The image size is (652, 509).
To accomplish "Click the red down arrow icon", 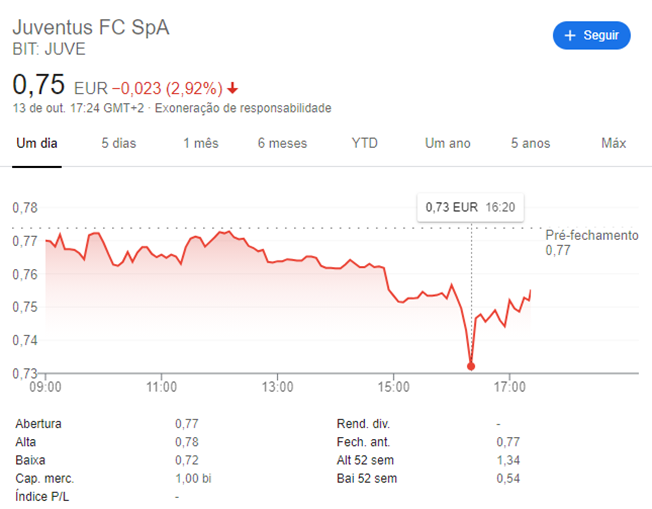I will coord(233,87).
